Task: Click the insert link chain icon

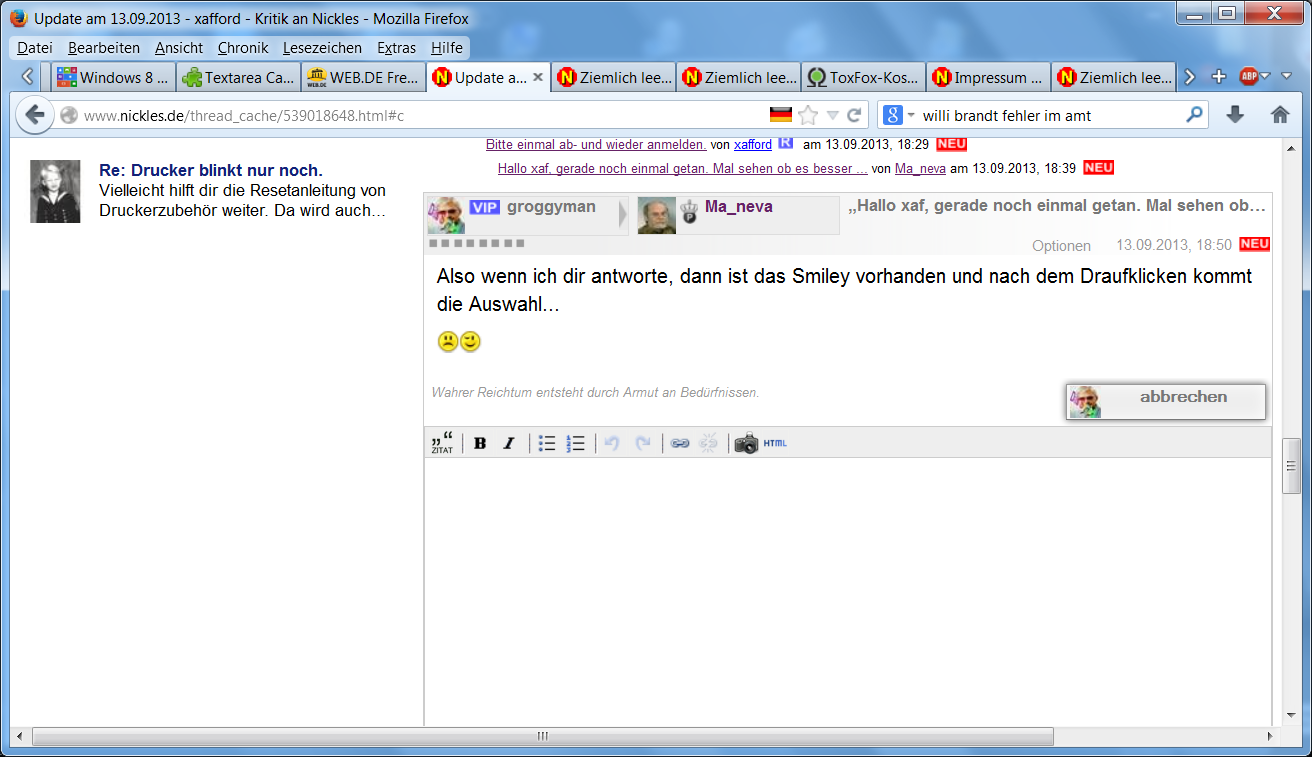Action: coord(680,443)
